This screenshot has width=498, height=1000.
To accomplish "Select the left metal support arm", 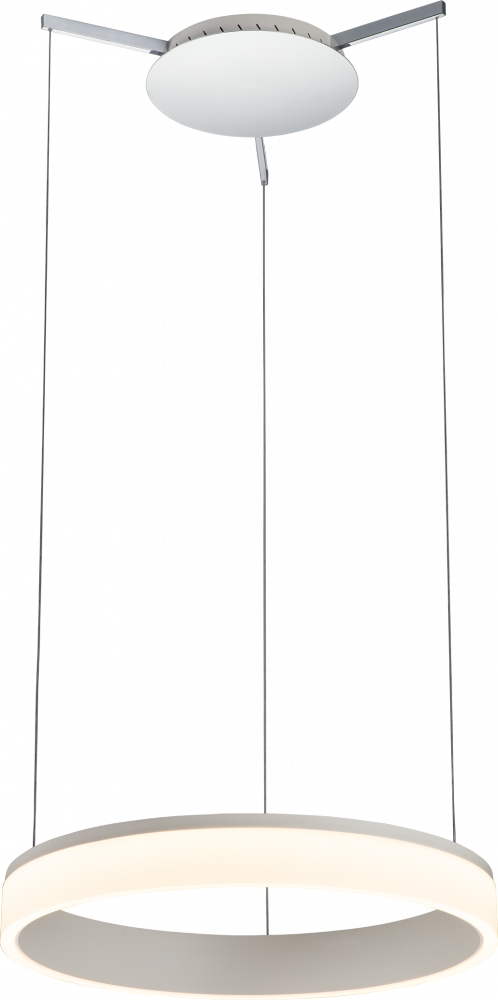I will pos(105,34).
